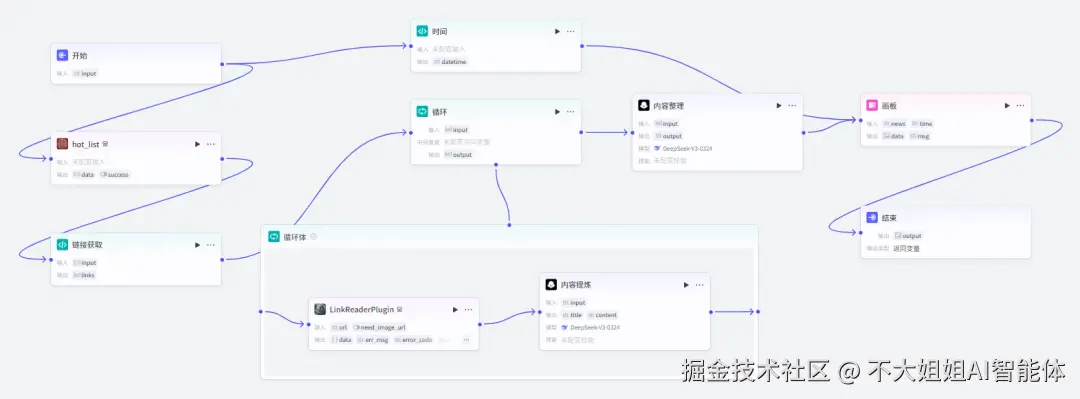Click the LinkReaderPlugin node output port
1080x399 pixels.
tap(479, 324)
